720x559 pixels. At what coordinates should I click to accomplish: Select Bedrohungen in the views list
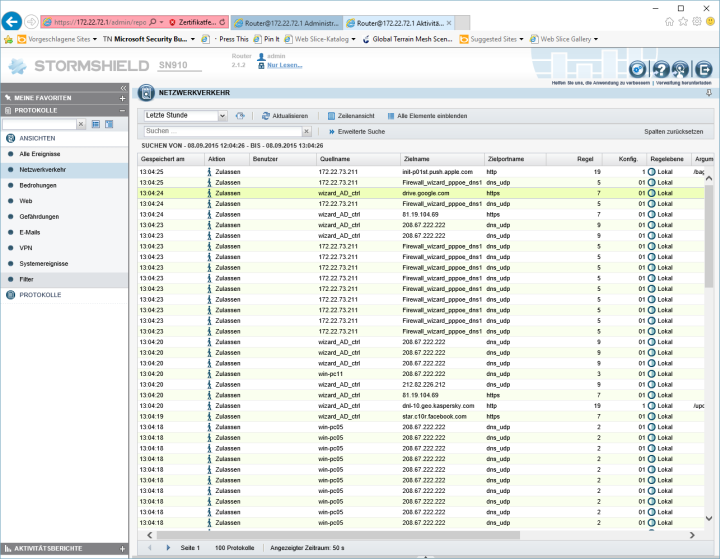38,185
